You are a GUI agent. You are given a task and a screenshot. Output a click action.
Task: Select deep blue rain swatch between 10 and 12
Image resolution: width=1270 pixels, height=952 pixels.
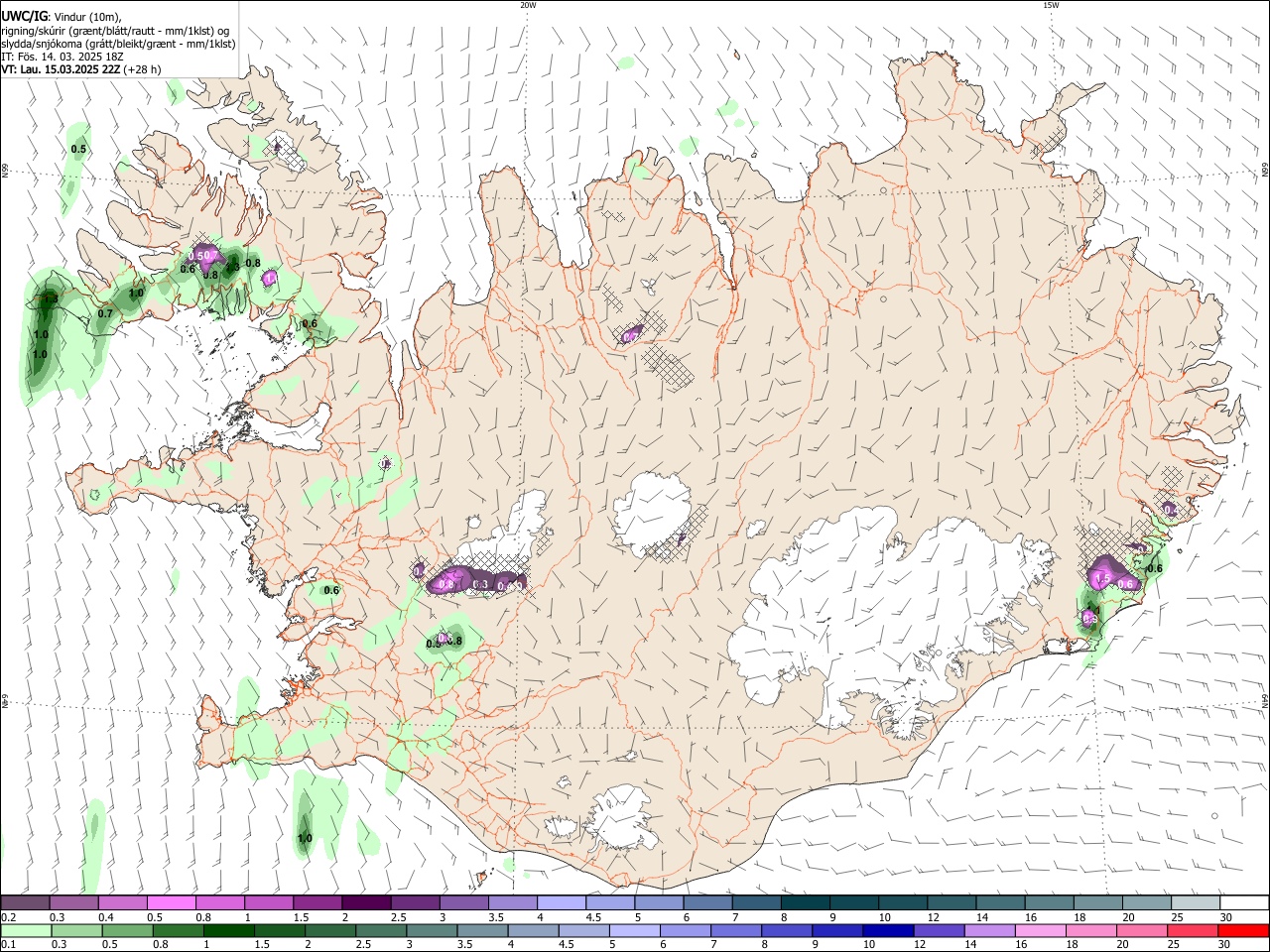[x=889, y=930]
